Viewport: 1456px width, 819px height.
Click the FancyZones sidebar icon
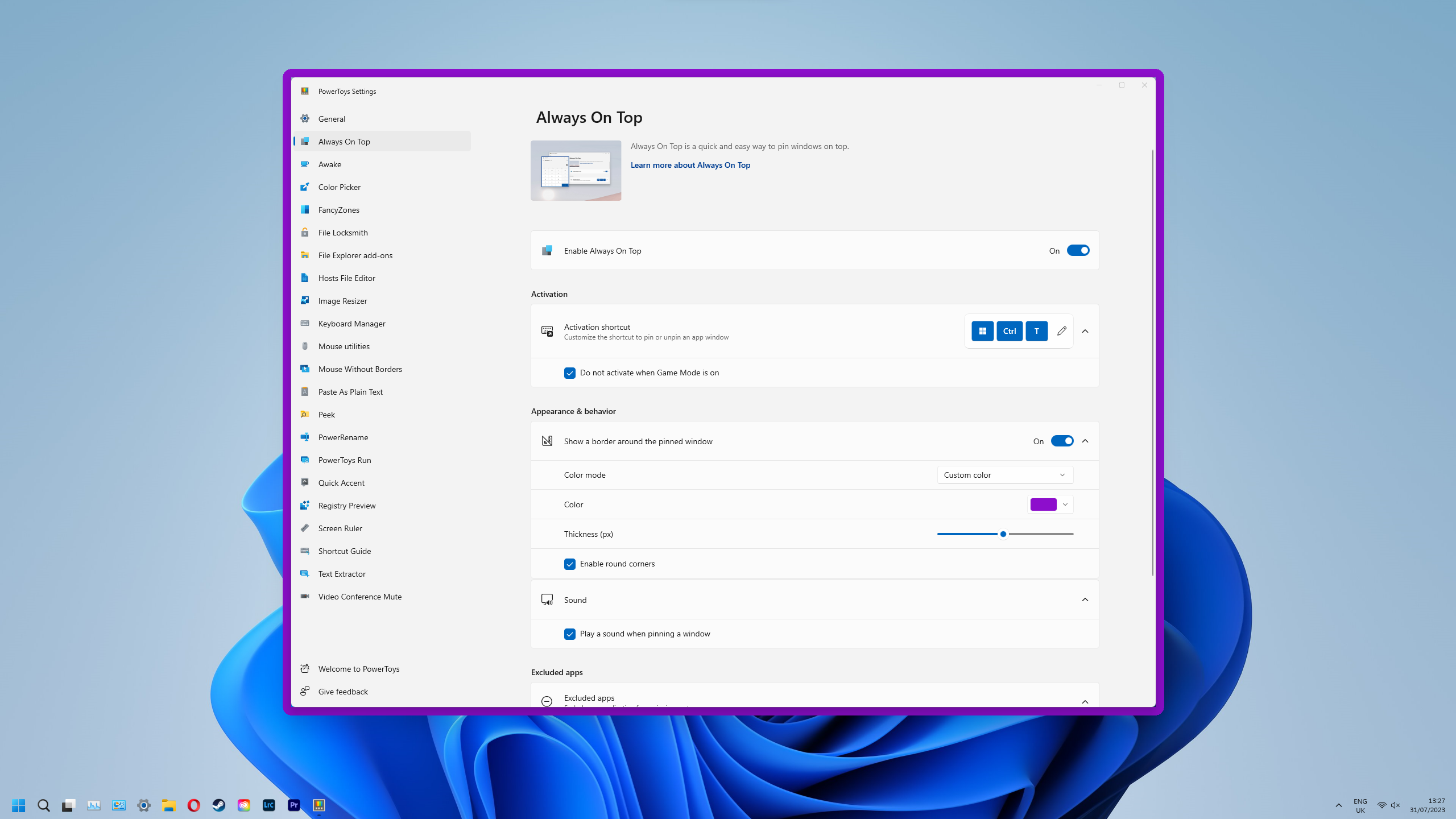(304, 209)
